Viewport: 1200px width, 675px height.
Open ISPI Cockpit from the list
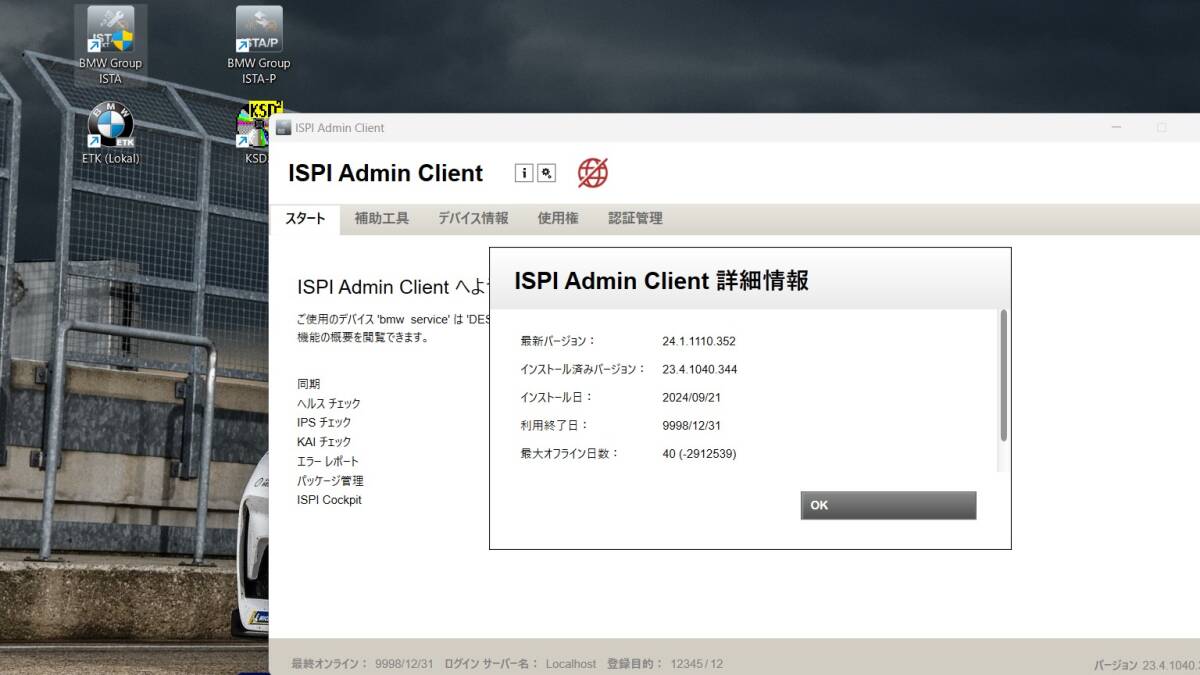329,500
